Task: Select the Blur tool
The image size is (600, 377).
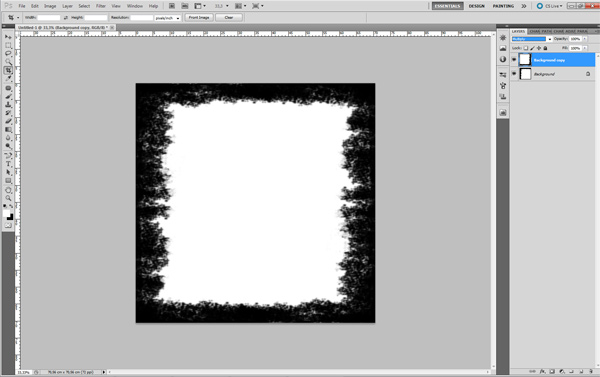Action: click(x=8, y=138)
